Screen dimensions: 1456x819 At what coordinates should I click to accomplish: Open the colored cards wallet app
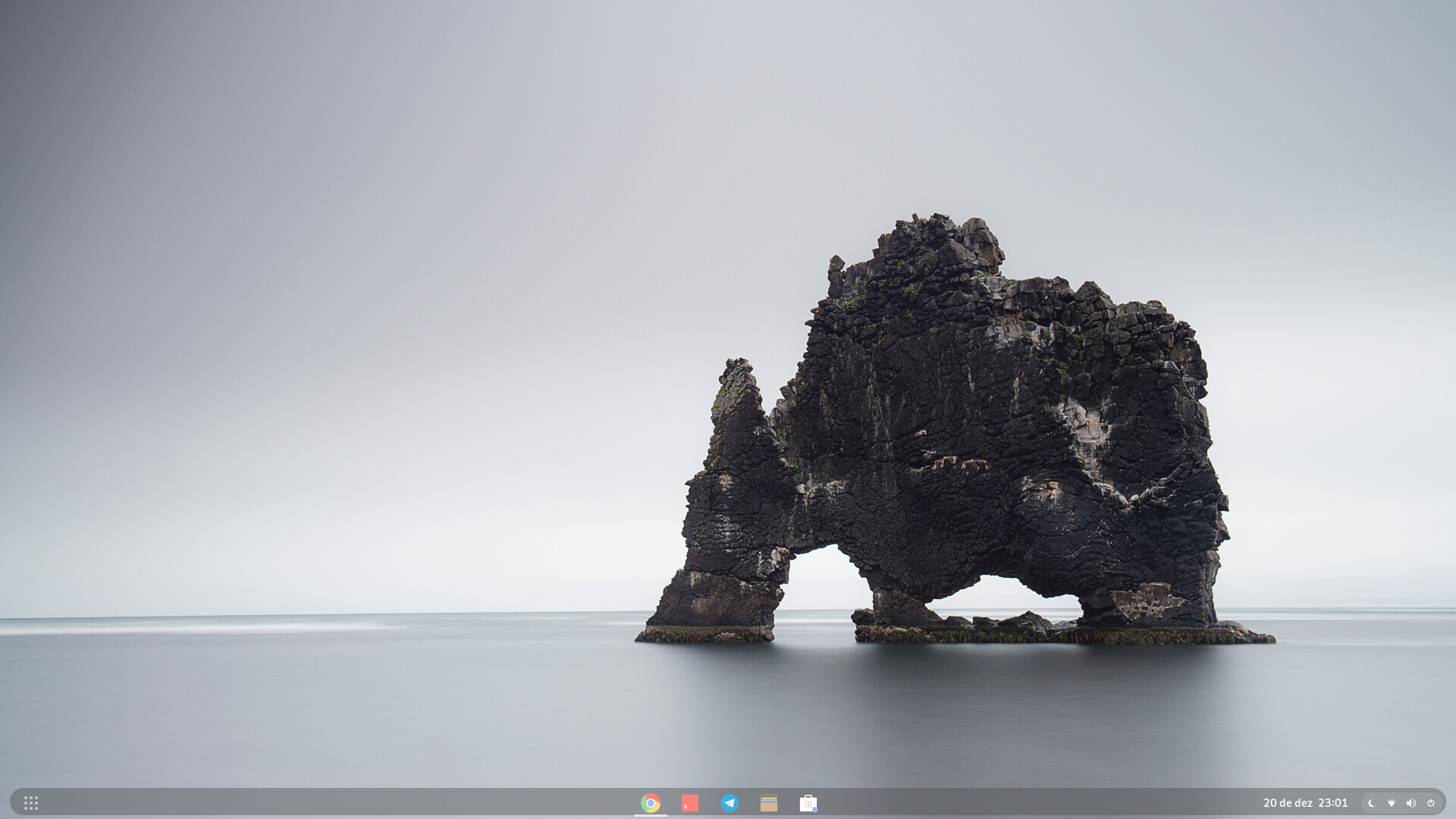[769, 802]
